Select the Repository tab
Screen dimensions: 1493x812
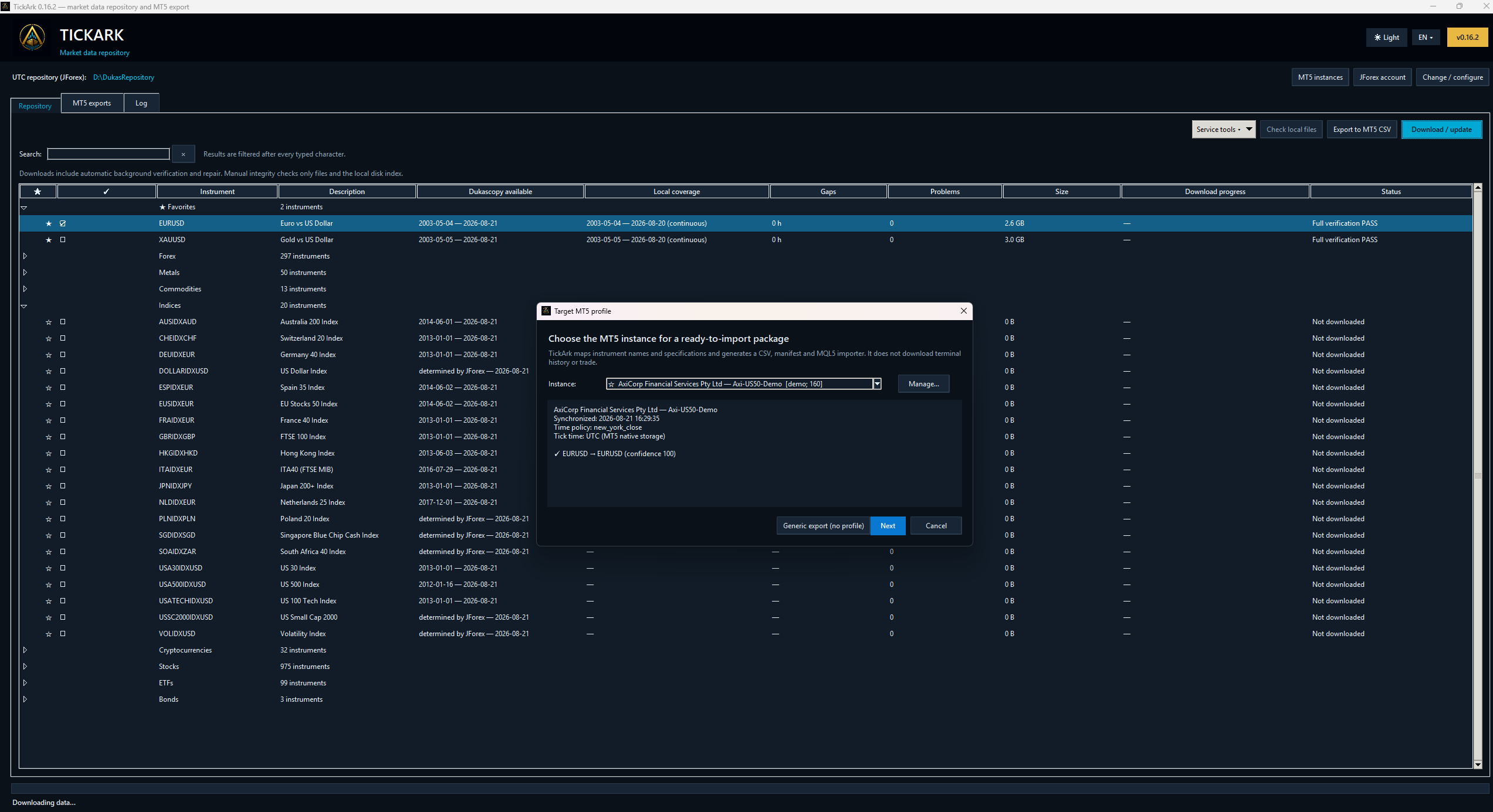click(35, 106)
